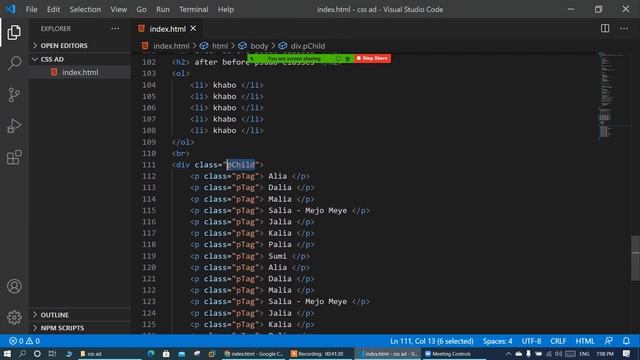Open the Terminal menu
Image resolution: width=640 pixels, height=360 pixels.
193,9
